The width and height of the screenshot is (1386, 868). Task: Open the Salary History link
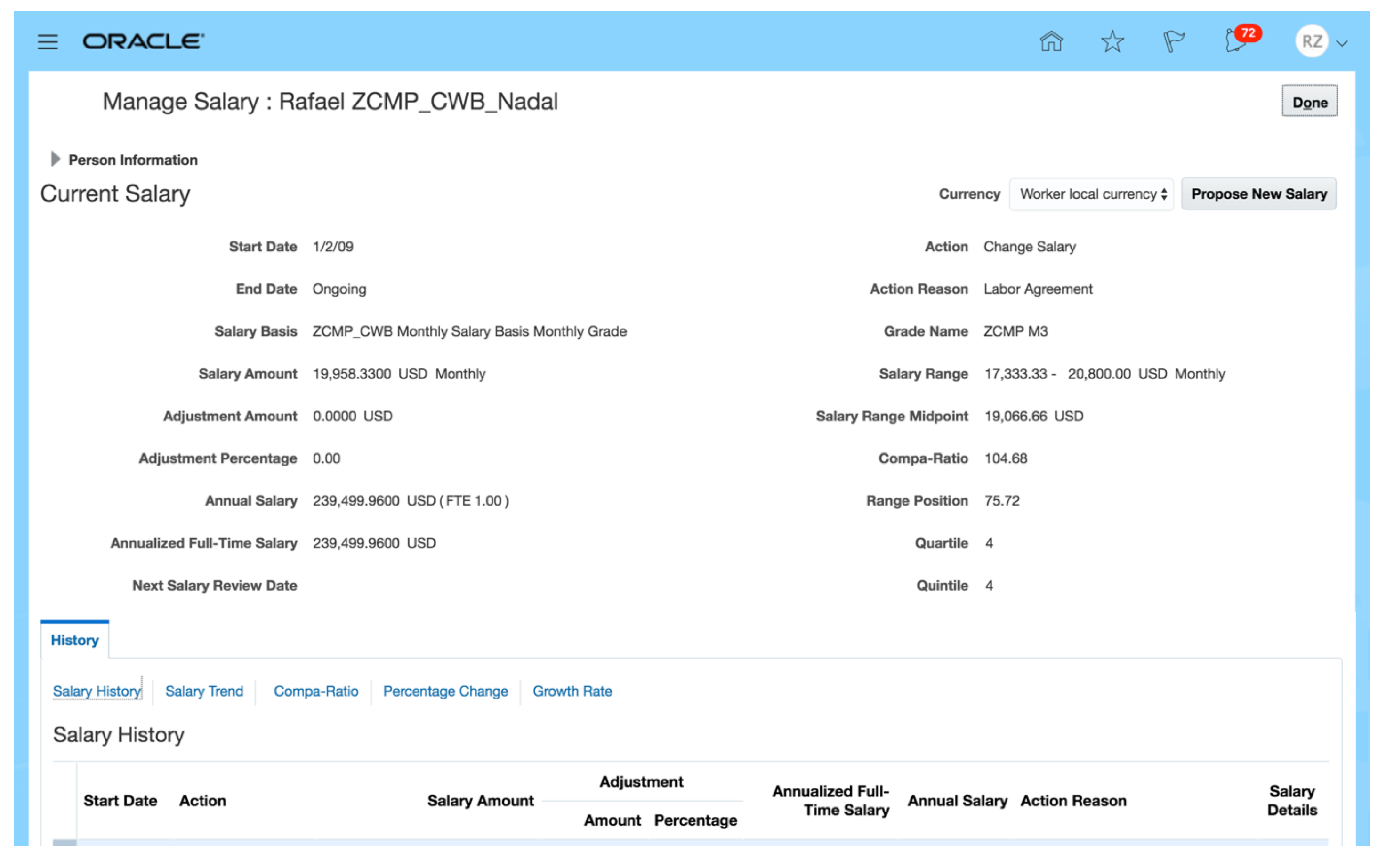(x=97, y=691)
